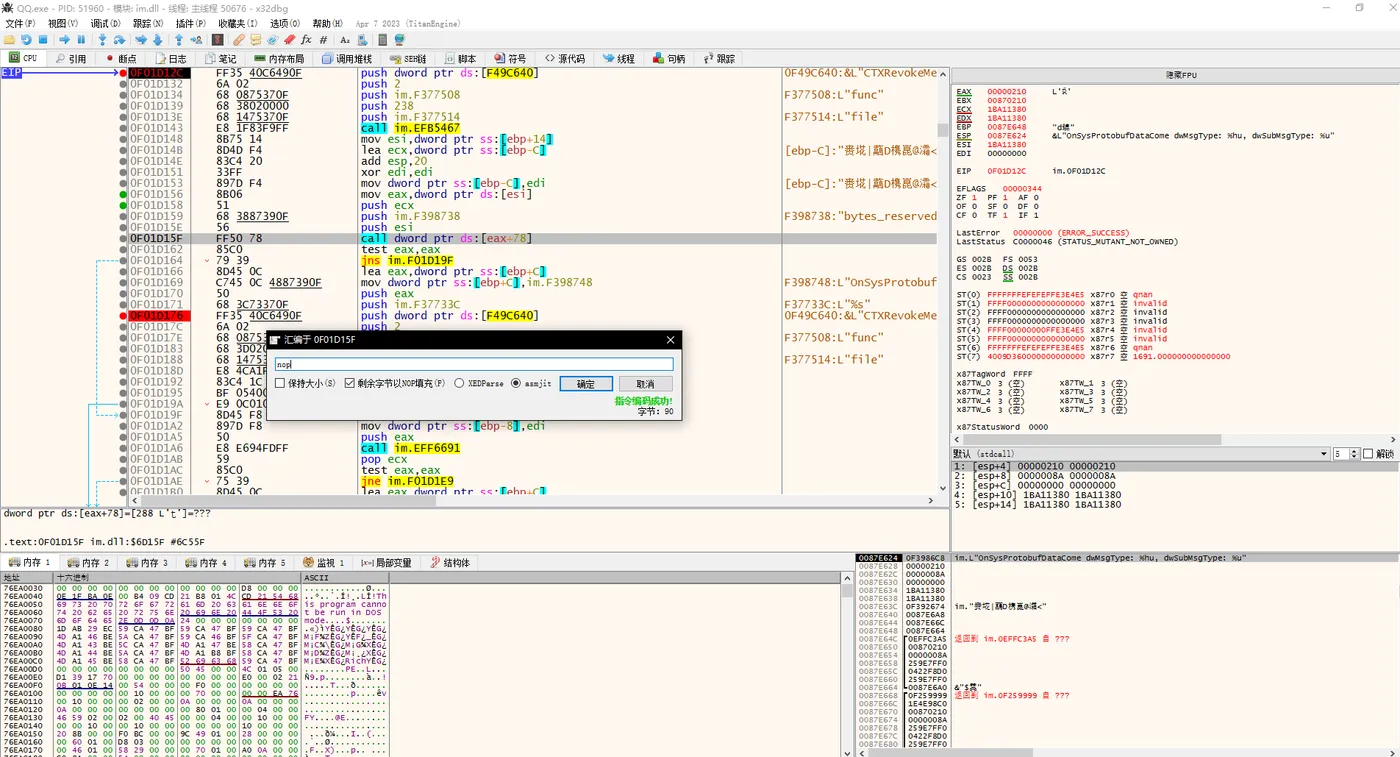Click the Pause execution toolbar icon
The height and width of the screenshot is (757, 1400).
pos(81,40)
